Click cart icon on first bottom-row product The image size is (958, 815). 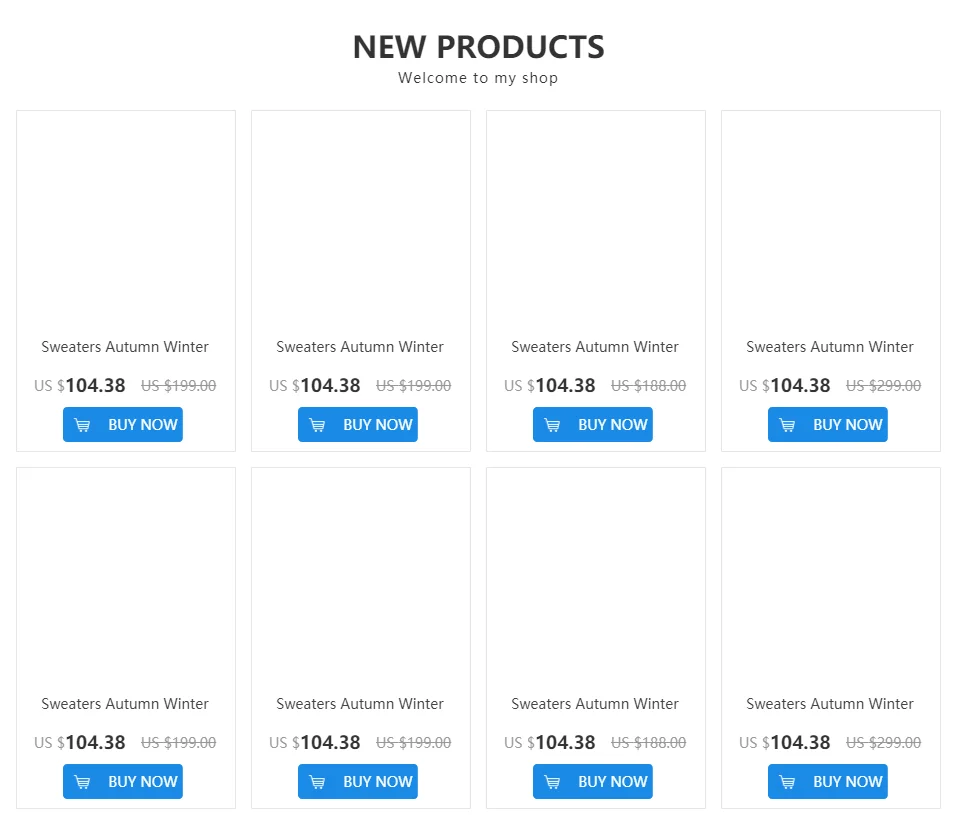tap(83, 782)
